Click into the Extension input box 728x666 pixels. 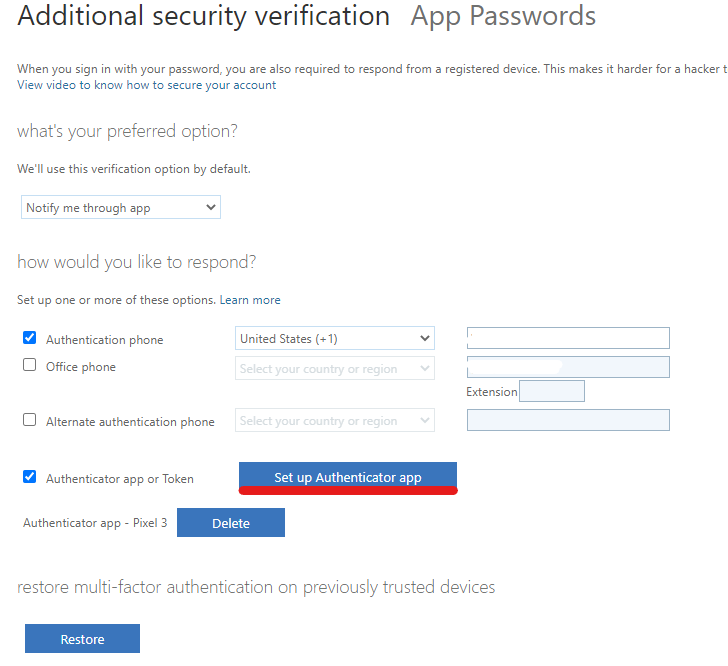pos(552,392)
